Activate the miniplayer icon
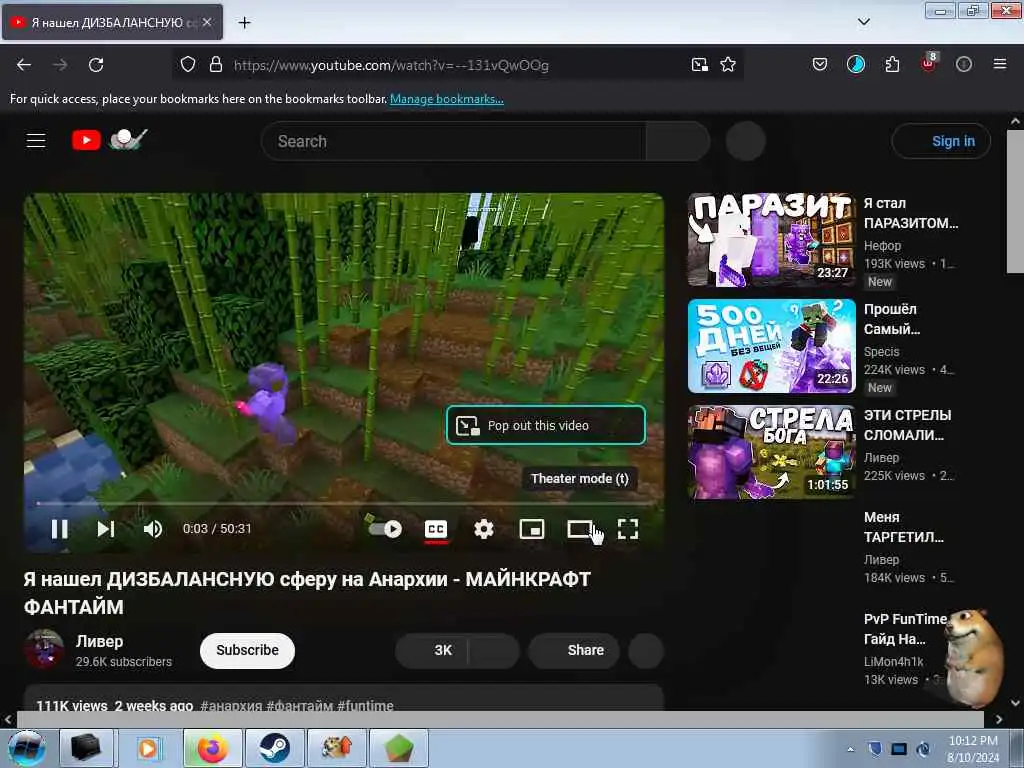Viewport: 1024px width, 768px height. [x=532, y=529]
